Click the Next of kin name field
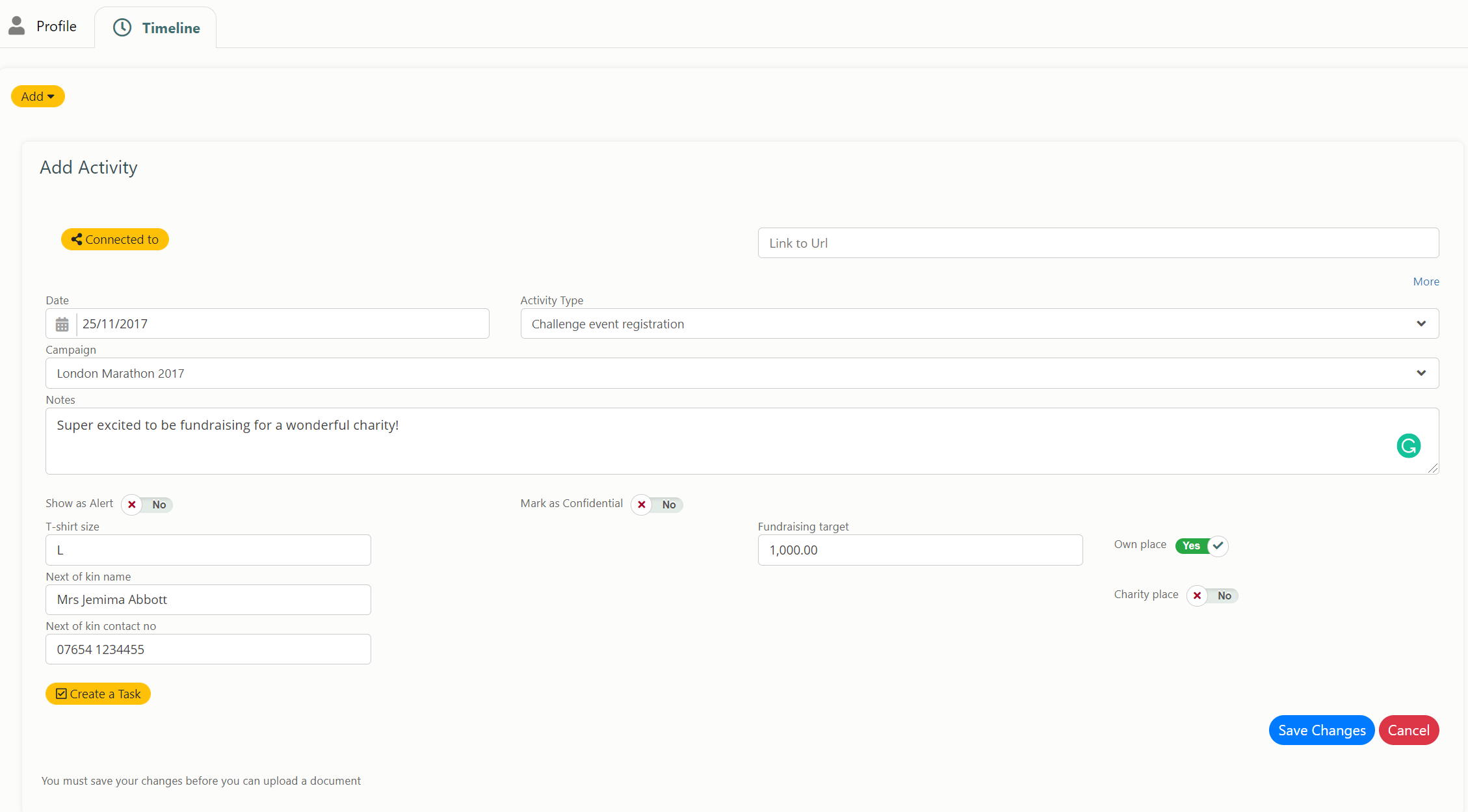 point(208,599)
